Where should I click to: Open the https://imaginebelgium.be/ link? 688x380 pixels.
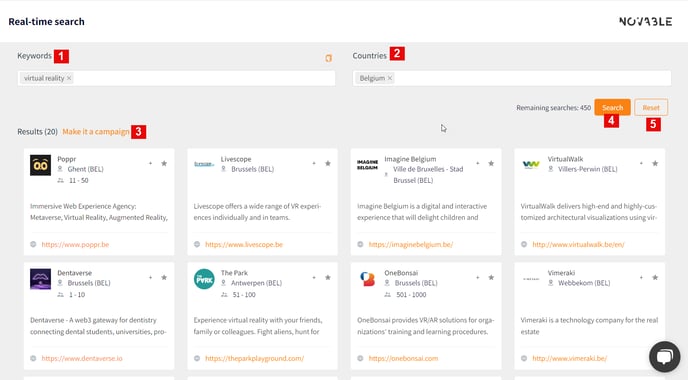[411, 244]
